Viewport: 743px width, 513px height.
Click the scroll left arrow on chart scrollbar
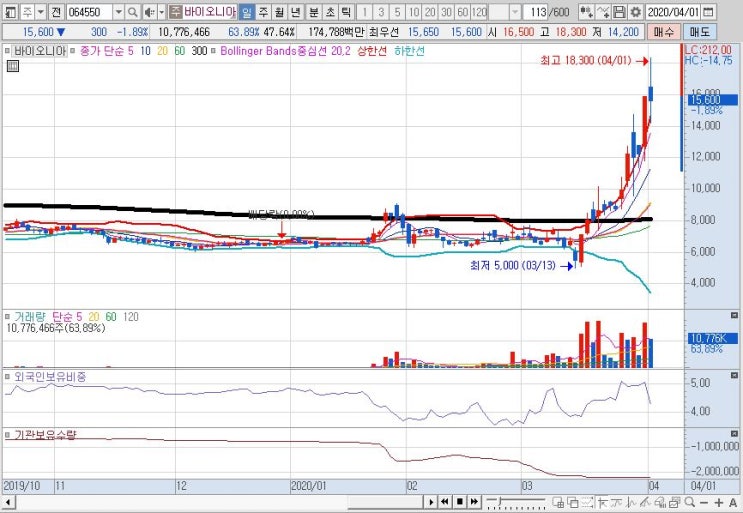8,502
